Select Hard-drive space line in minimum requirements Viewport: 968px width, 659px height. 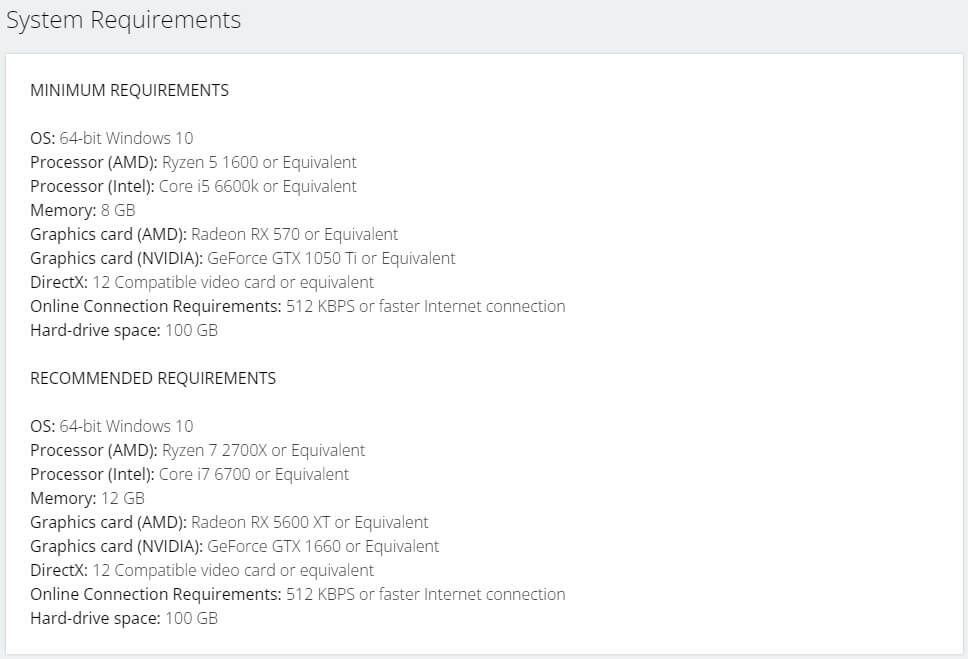point(124,330)
